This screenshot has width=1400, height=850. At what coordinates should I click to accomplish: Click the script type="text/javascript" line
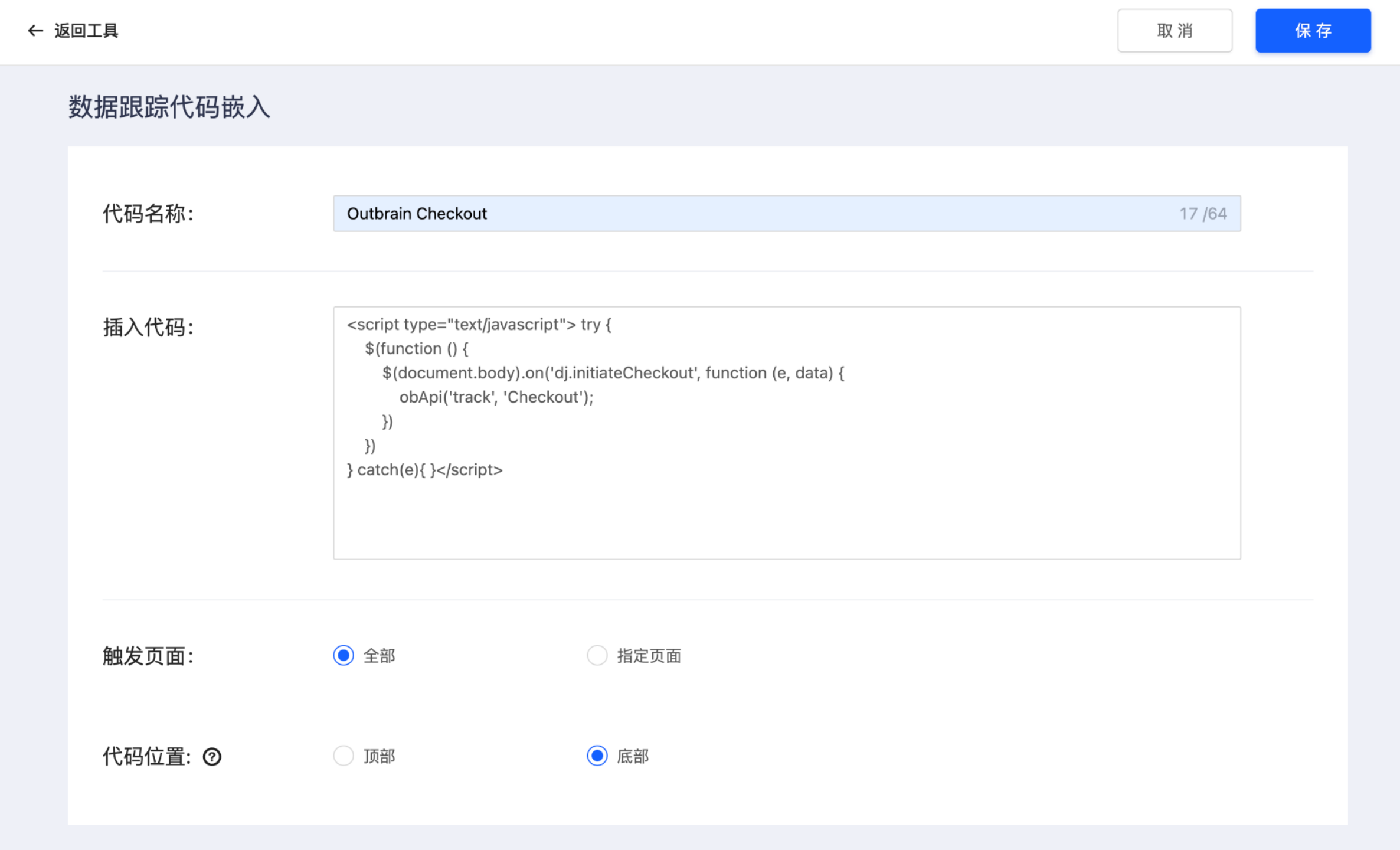click(479, 325)
